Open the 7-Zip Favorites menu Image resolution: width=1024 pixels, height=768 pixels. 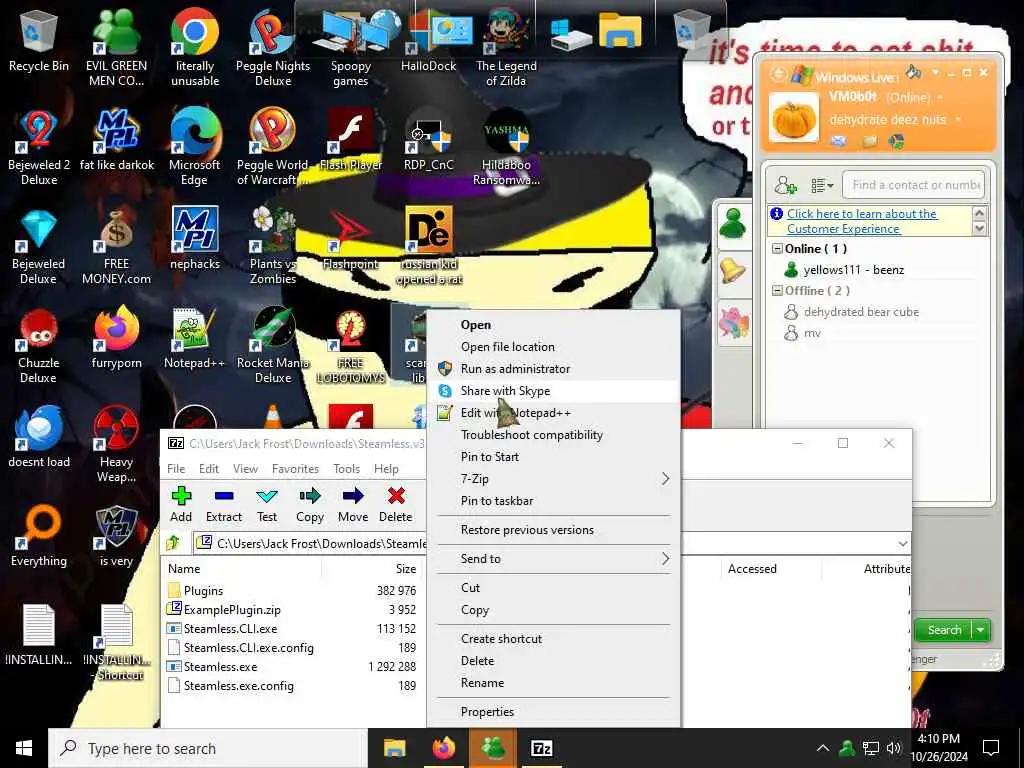(x=295, y=469)
